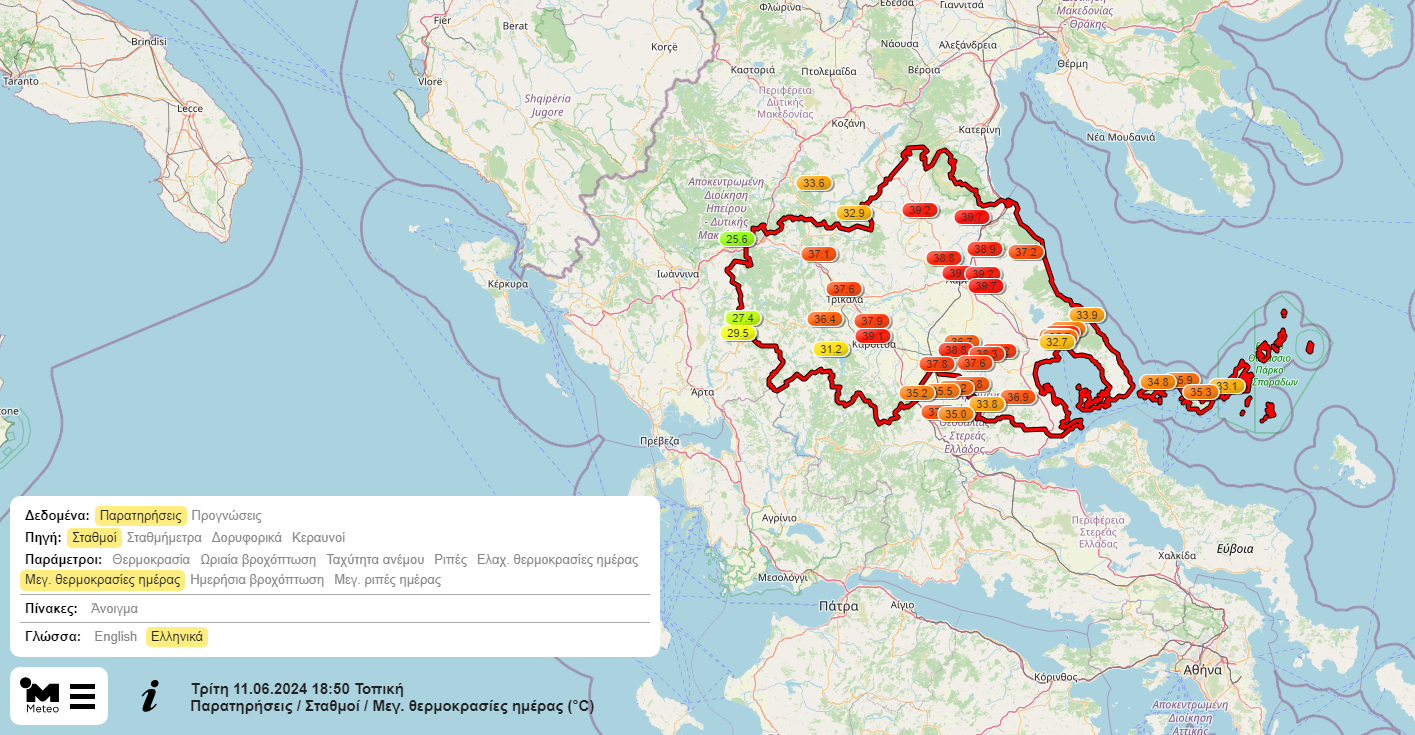Screen dimensions: 1415x735
Task: Click the 'Πρέβεζα' map label
Action: (x=660, y=441)
